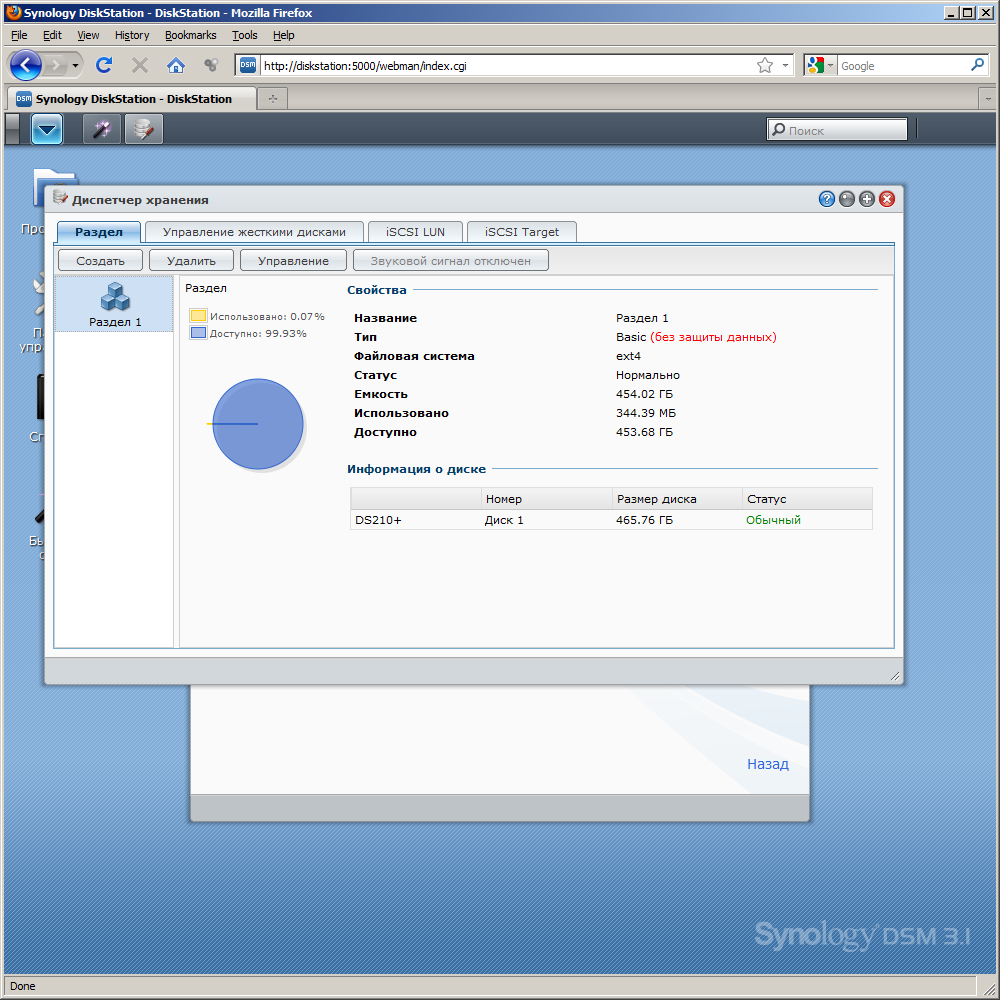Click the Создать button

[100, 260]
